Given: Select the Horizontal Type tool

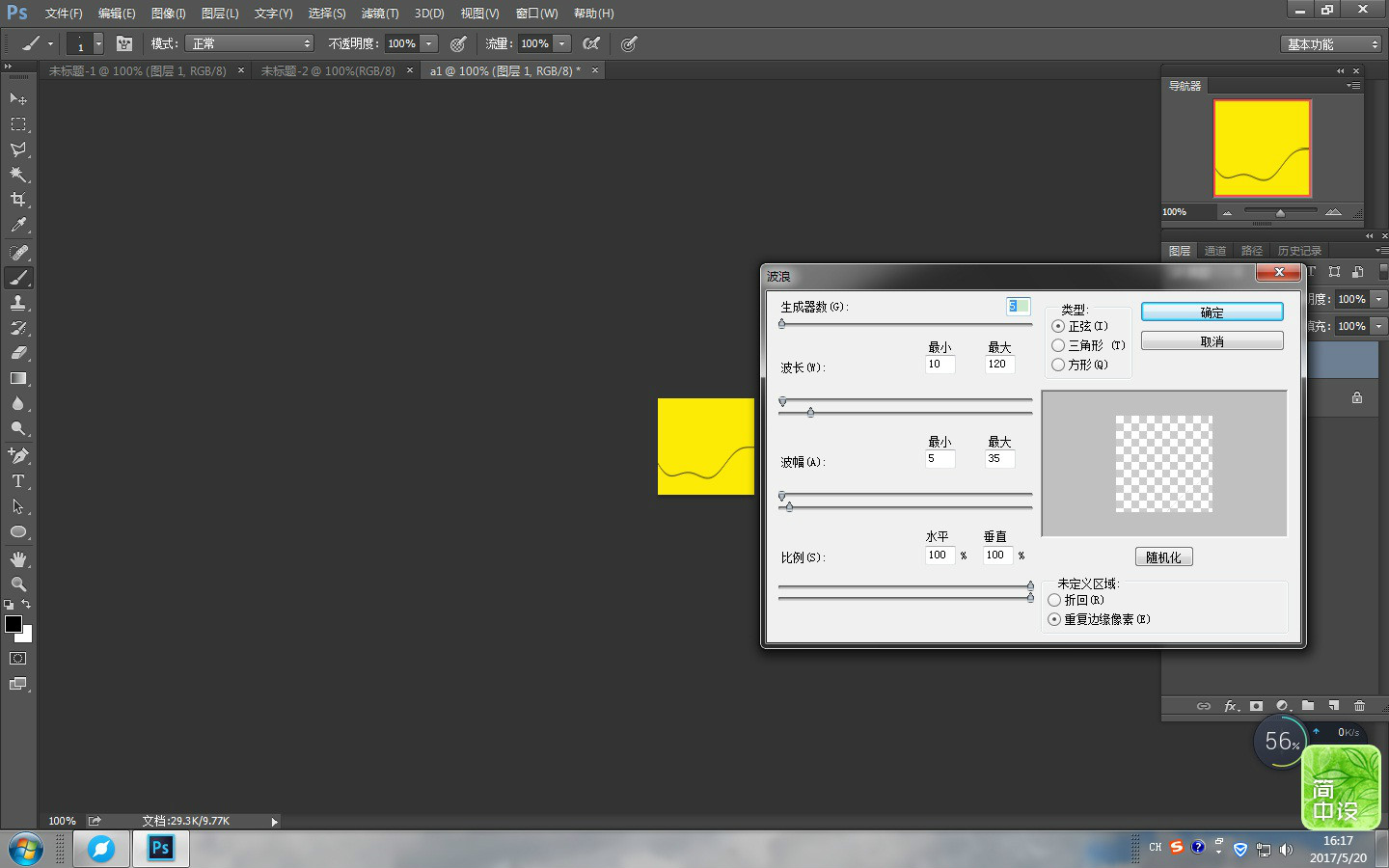Looking at the screenshot, I should tap(18, 480).
